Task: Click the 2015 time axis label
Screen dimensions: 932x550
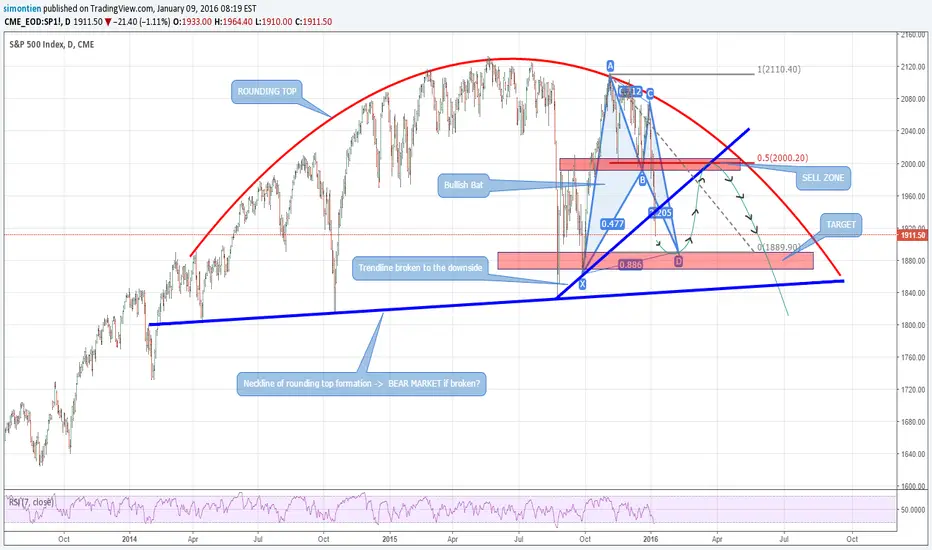Action: (389, 539)
